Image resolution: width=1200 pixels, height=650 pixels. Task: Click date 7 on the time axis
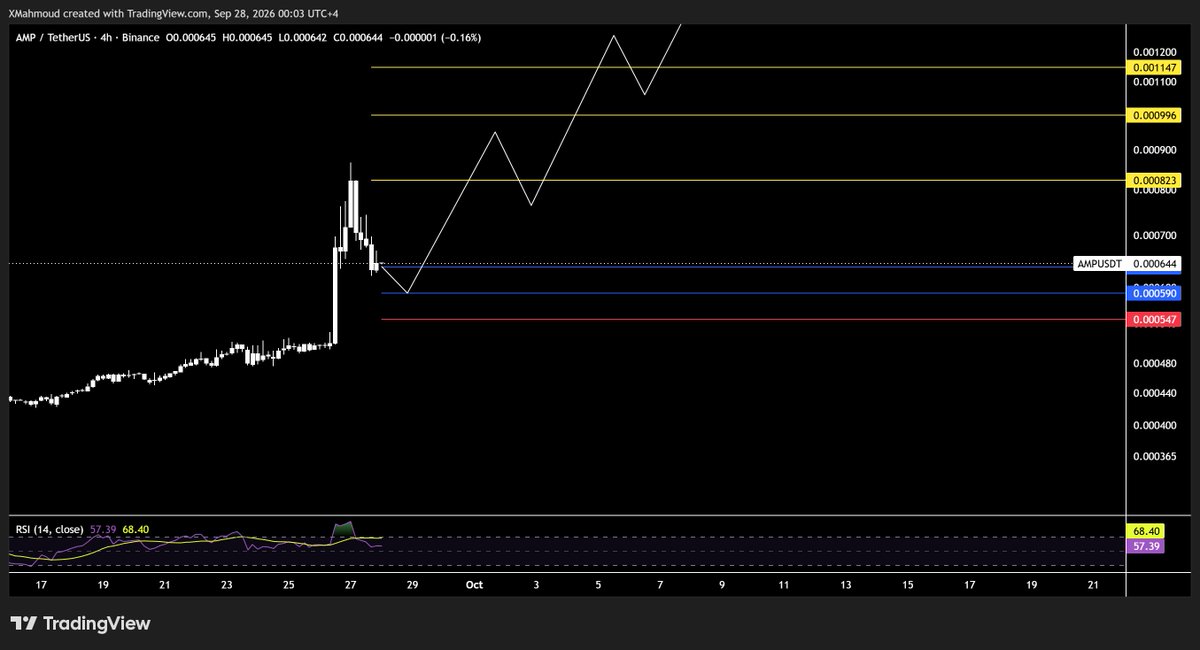660,584
